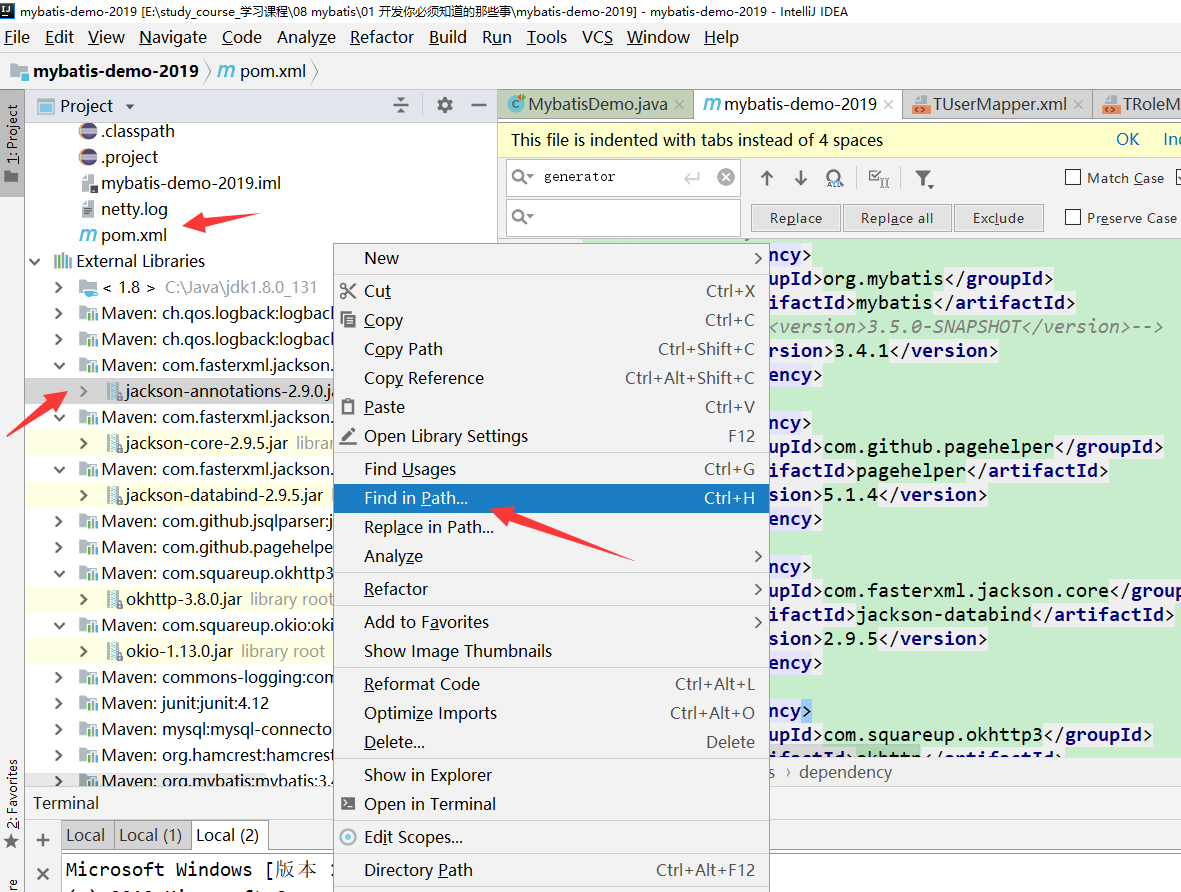Expand Maven junit:junit:4.12 node
Viewport: 1181px width, 892px height.
pyautogui.click(x=59, y=703)
